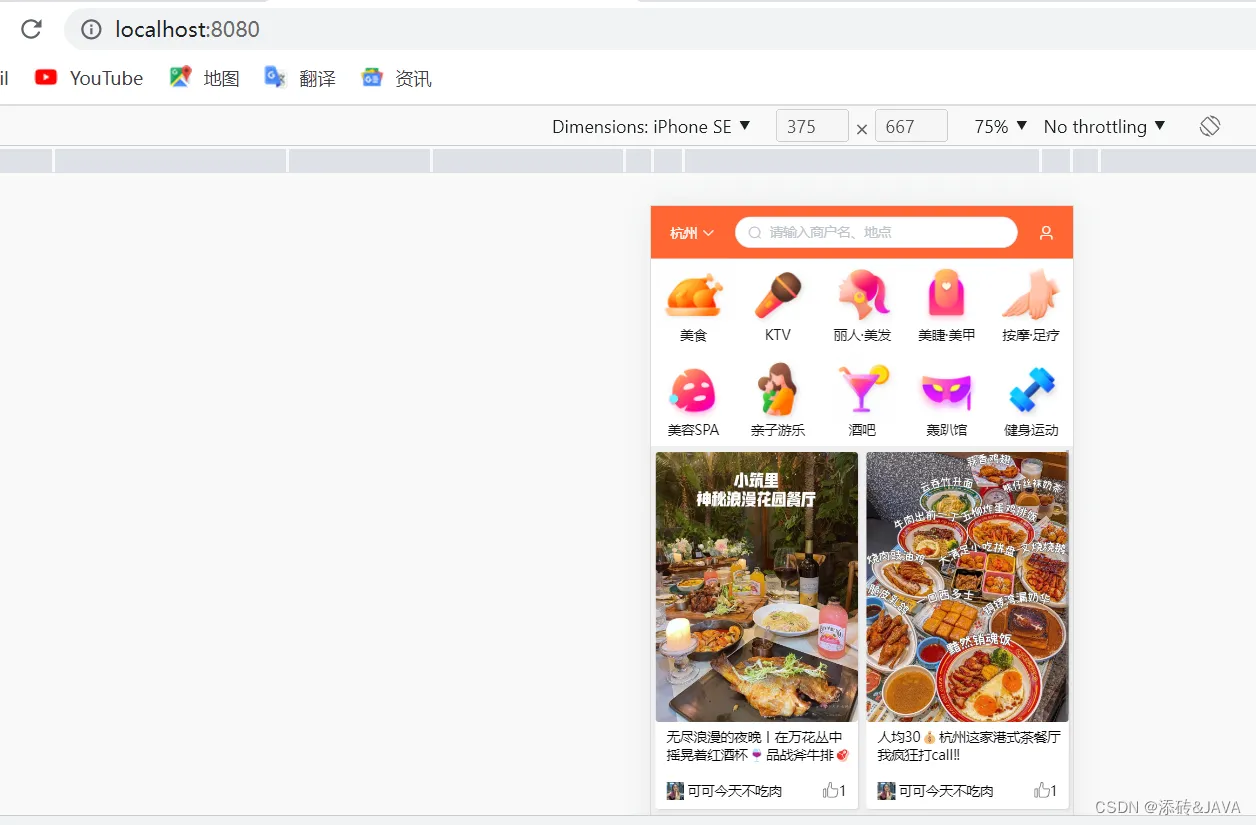Select the 按摩·足疗 massage icon
1256x825 pixels.
tap(1030, 295)
